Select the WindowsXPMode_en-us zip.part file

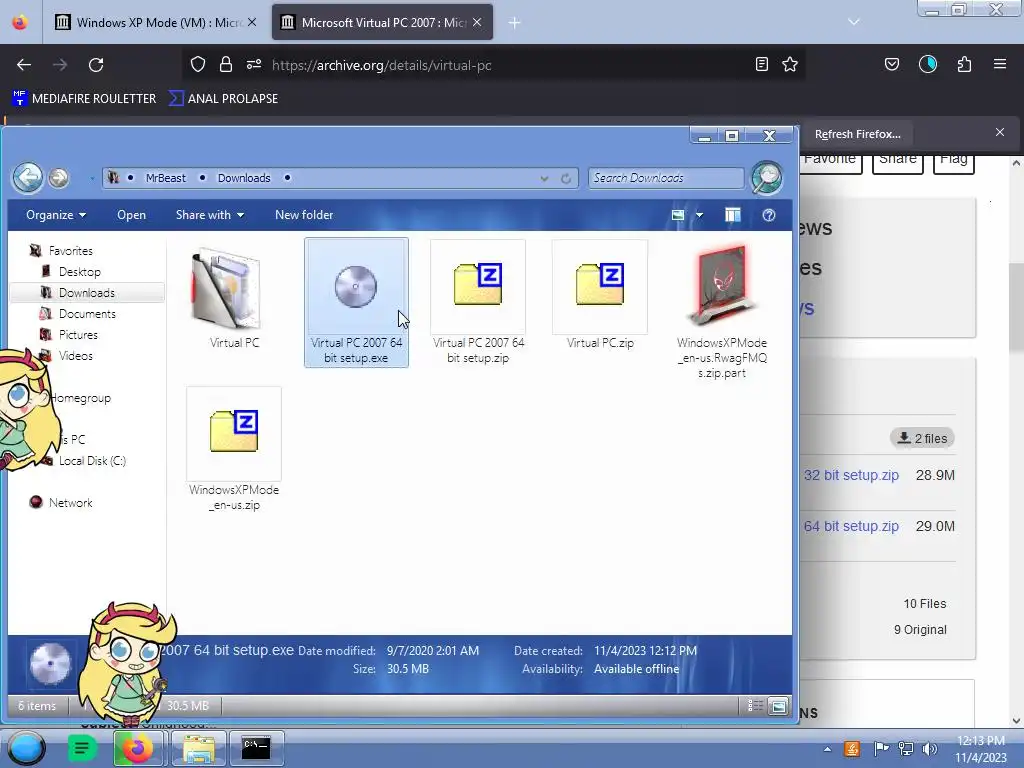[722, 310]
